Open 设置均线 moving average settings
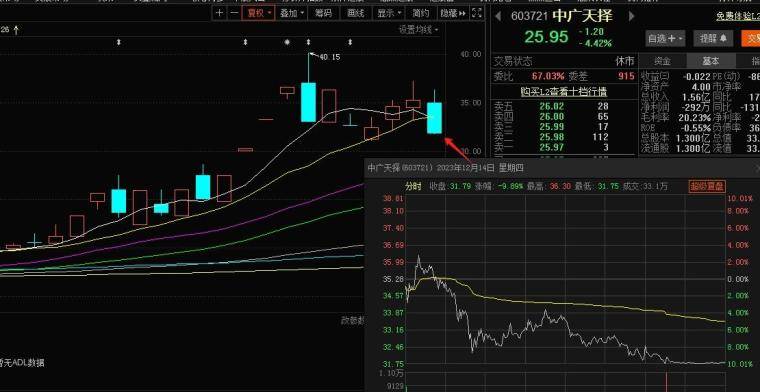Viewport: 760px width, 392px height. tap(418, 30)
